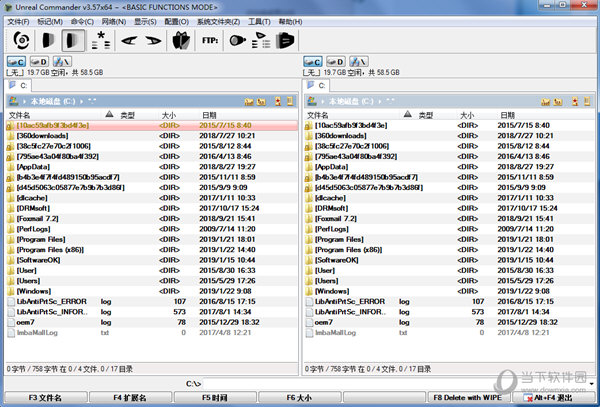Open the [Program Files] folder in left panel

coord(41,239)
